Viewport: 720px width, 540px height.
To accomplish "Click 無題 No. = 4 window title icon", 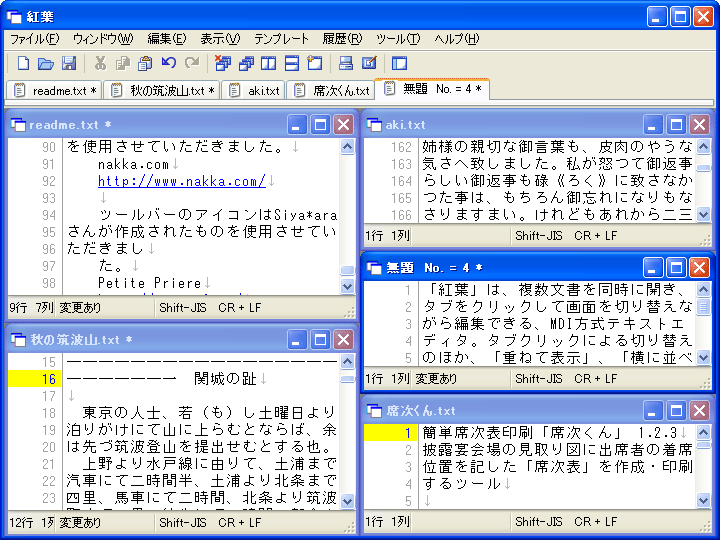I will tap(374, 267).
